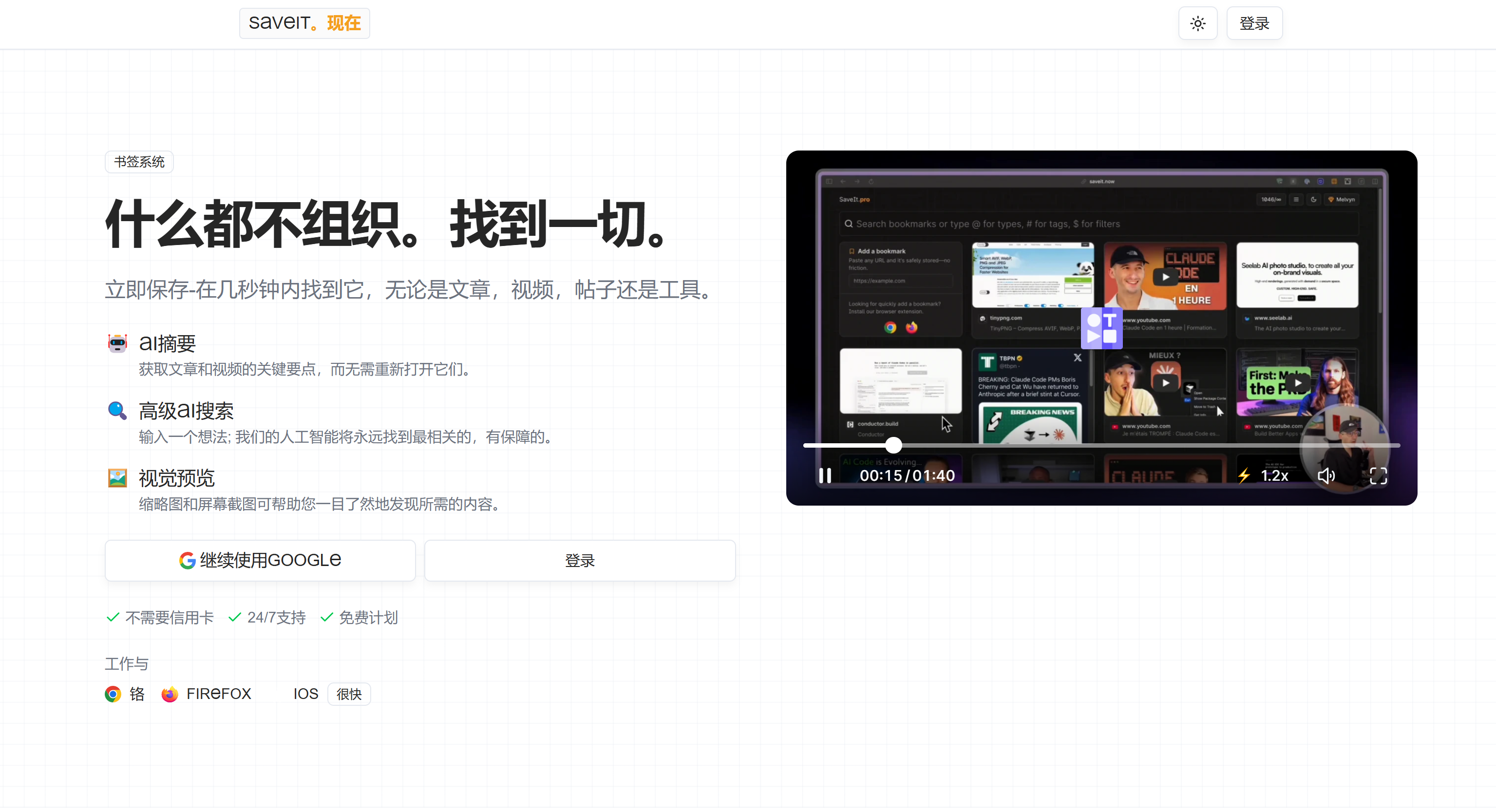Click the video progress slider knob

[894, 445]
